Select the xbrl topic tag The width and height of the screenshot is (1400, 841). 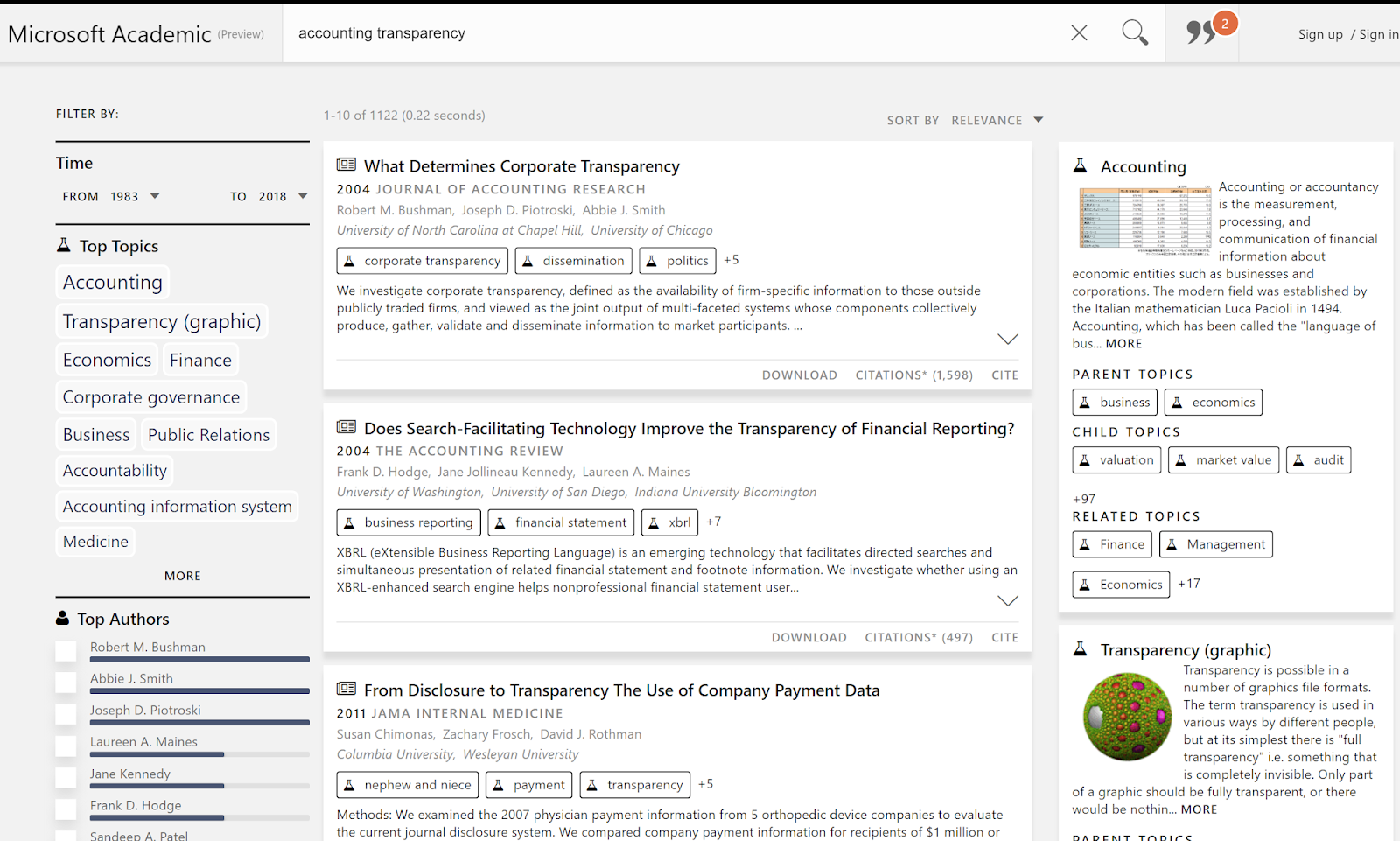tap(670, 522)
